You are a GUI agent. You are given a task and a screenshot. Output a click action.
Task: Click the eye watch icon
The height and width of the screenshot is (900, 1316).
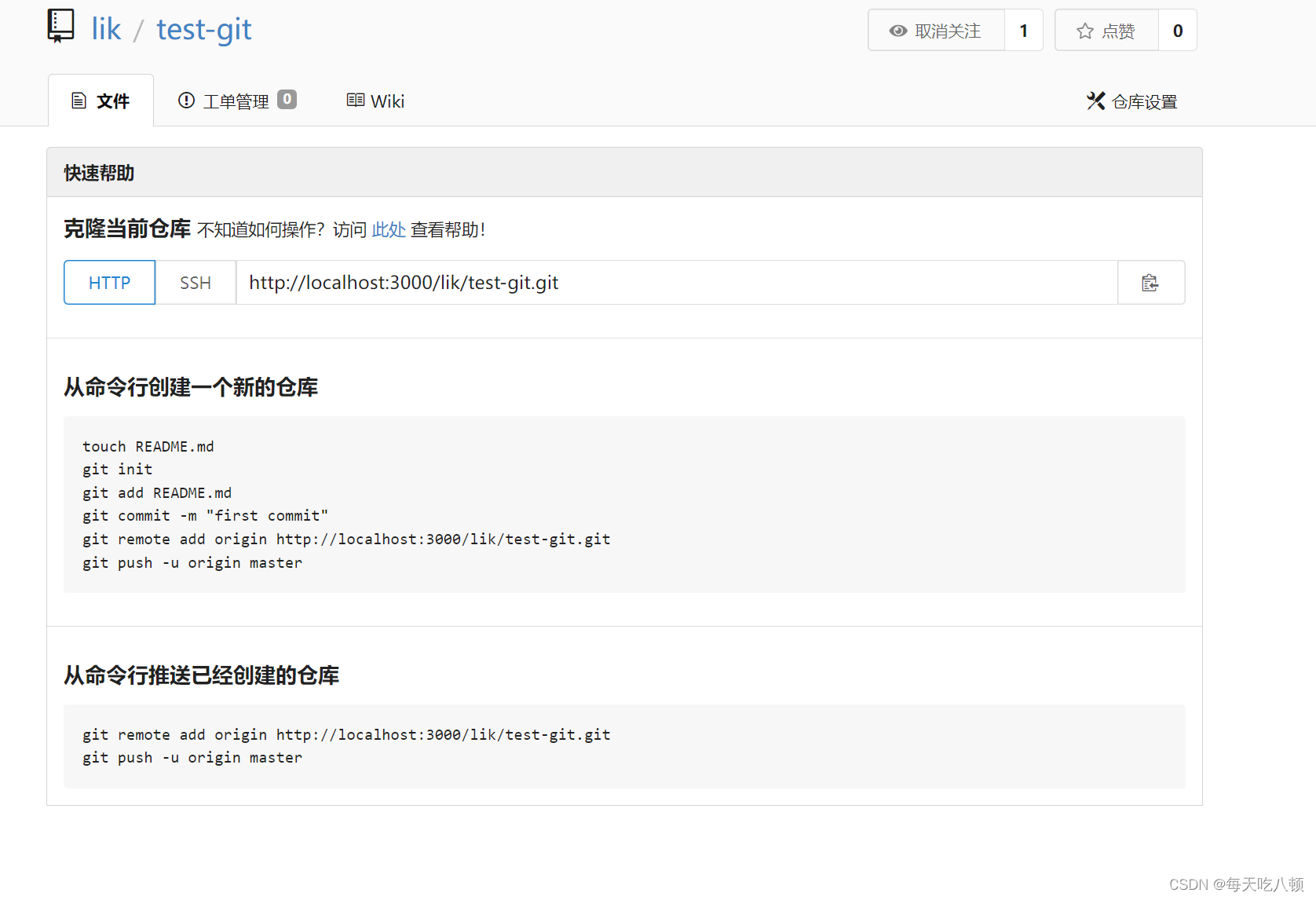[898, 31]
